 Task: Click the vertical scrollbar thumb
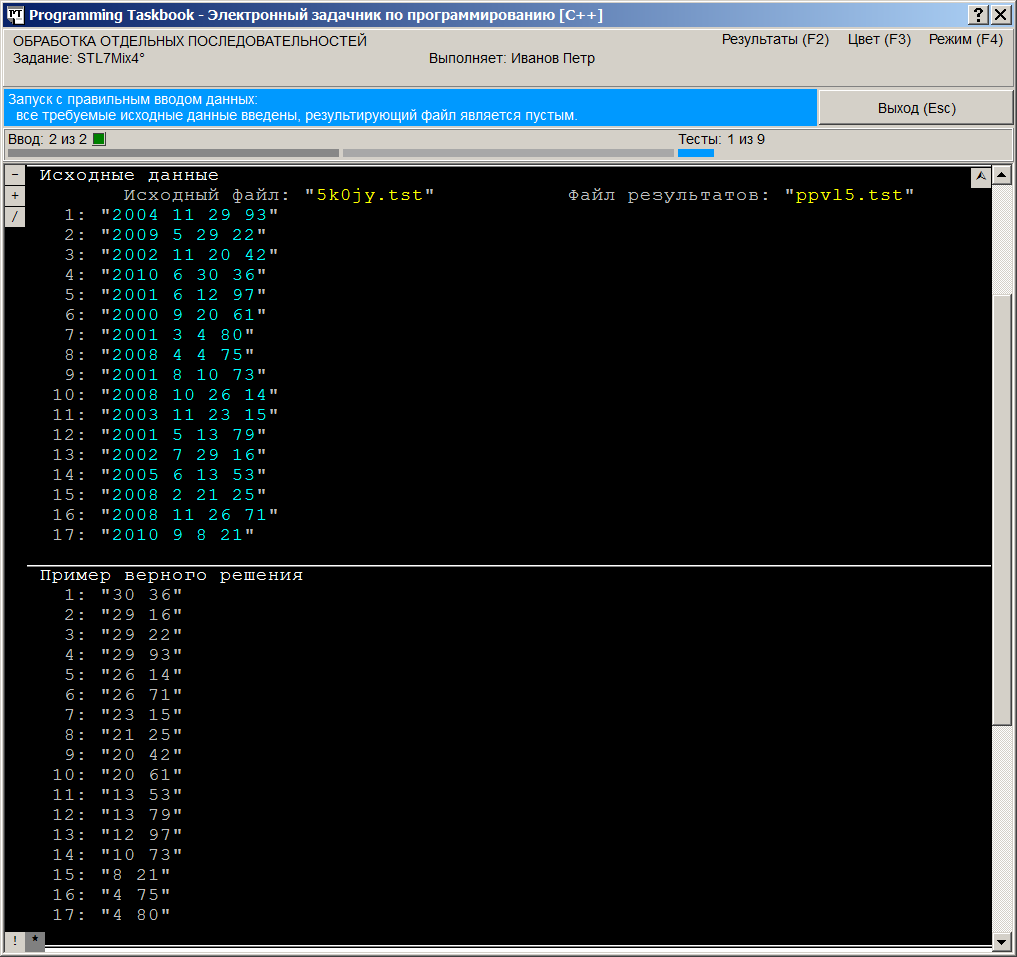click(1002, 509)
